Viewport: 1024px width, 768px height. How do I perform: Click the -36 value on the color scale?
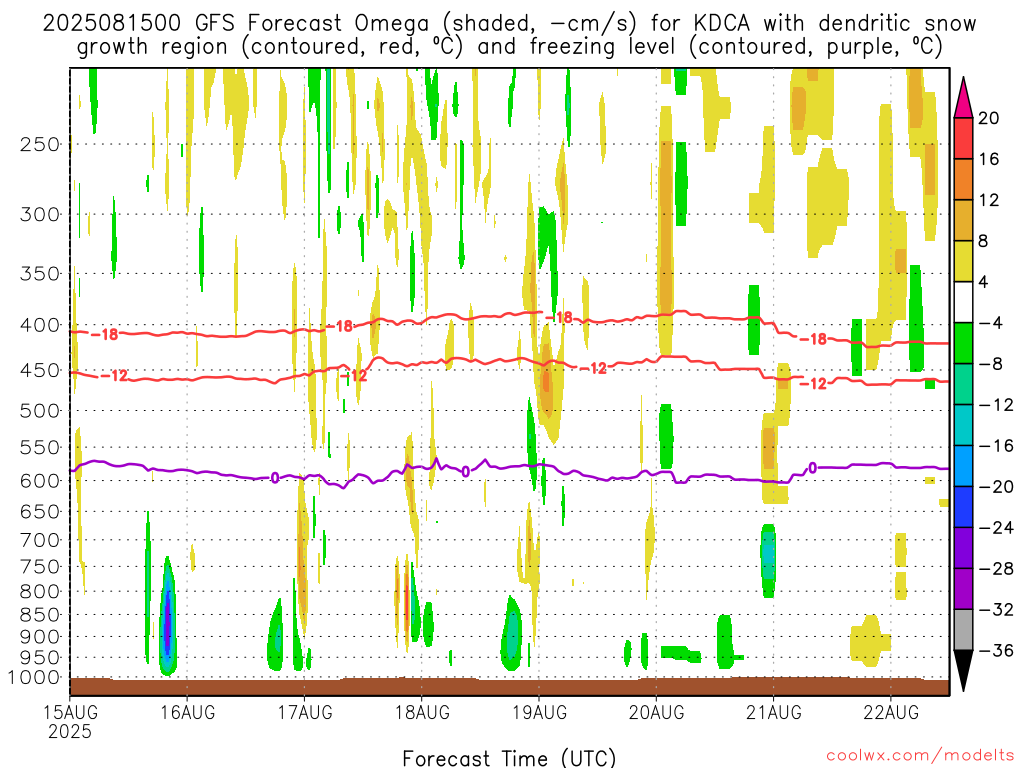(x=996, y=650)
